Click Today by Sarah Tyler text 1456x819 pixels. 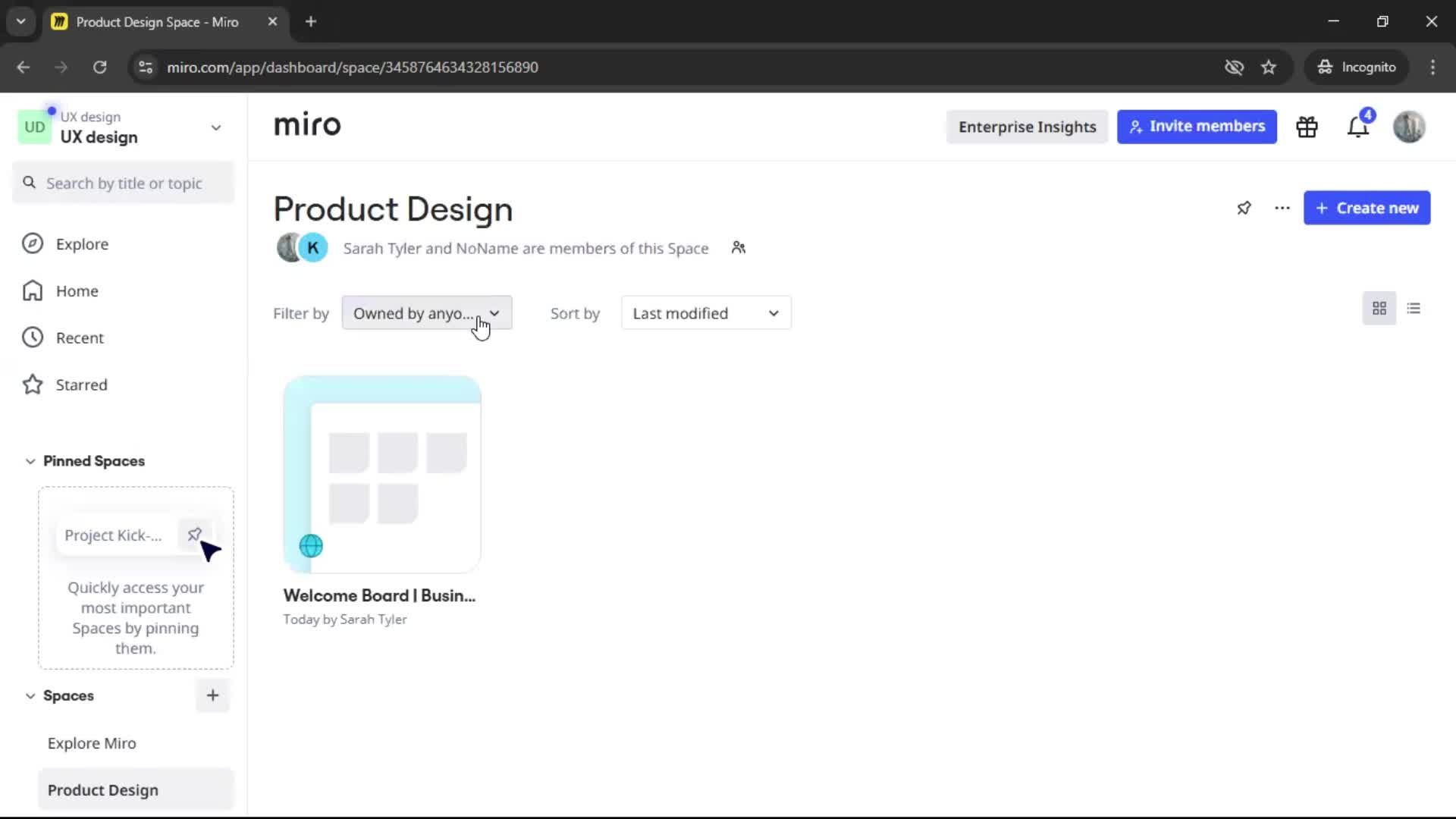(345, 620)
